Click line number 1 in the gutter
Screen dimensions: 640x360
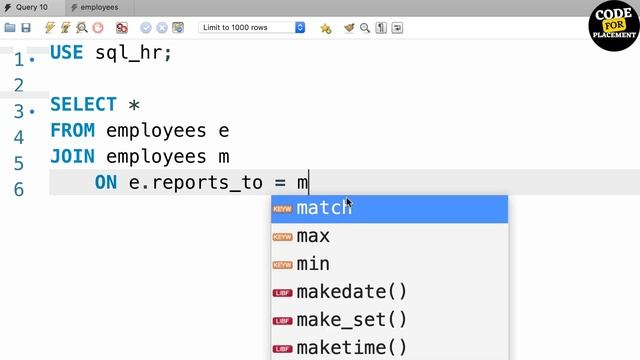click(x=19, y=60)
